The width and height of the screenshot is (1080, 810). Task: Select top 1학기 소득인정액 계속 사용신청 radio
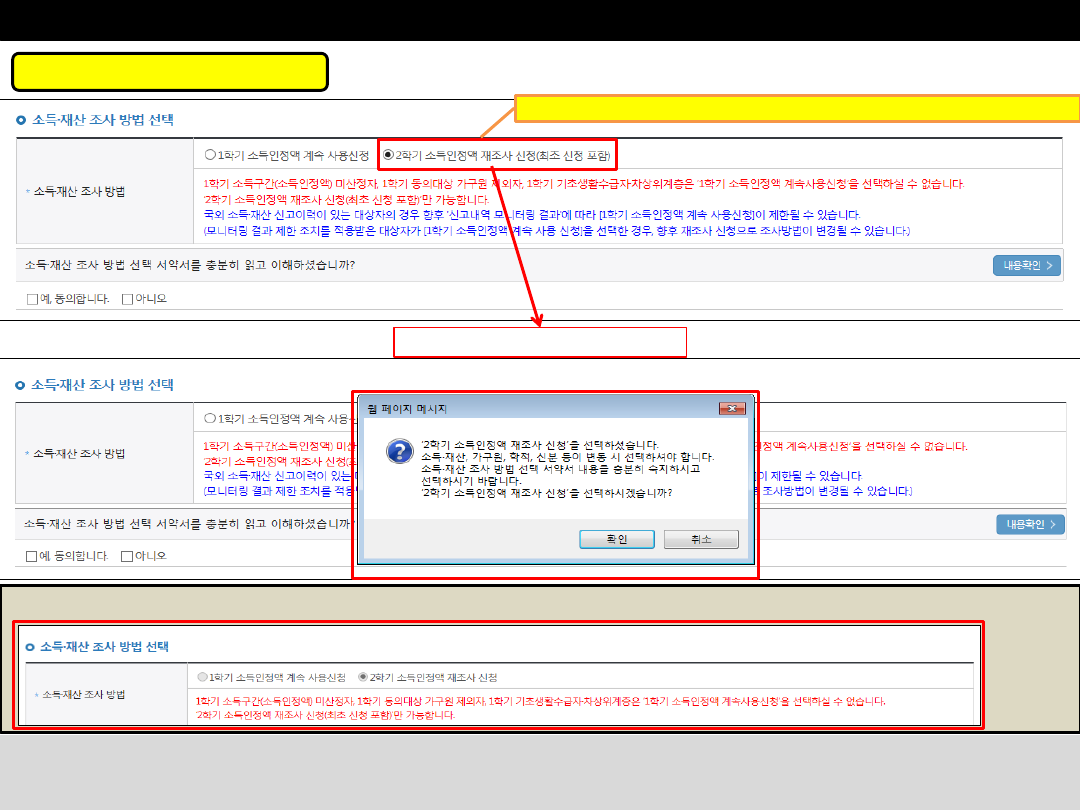coord(210,155)
